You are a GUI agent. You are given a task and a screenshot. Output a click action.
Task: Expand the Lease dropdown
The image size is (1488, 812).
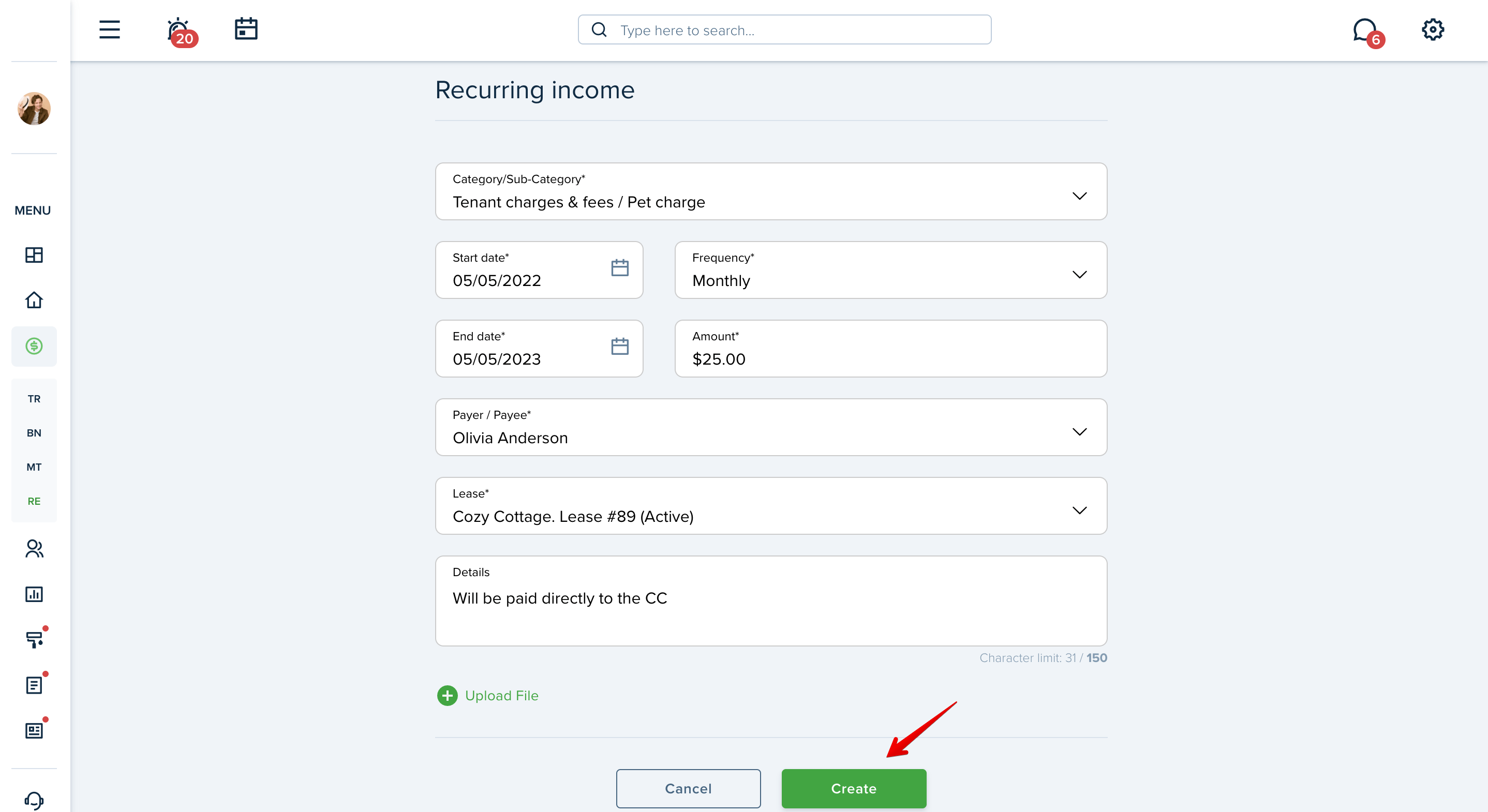770,505
